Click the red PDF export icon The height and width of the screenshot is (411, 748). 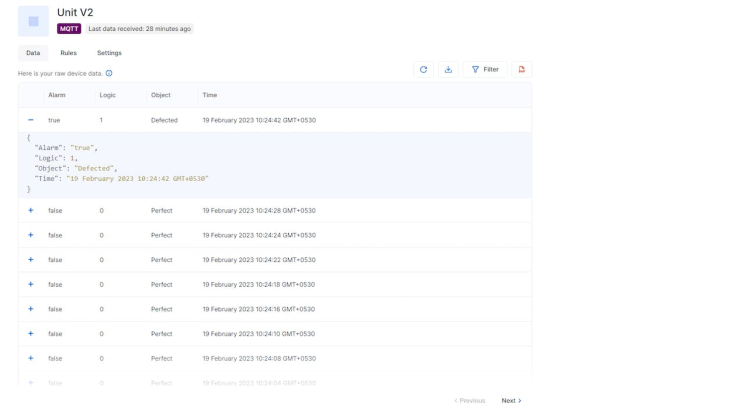(x=521, y=70)
